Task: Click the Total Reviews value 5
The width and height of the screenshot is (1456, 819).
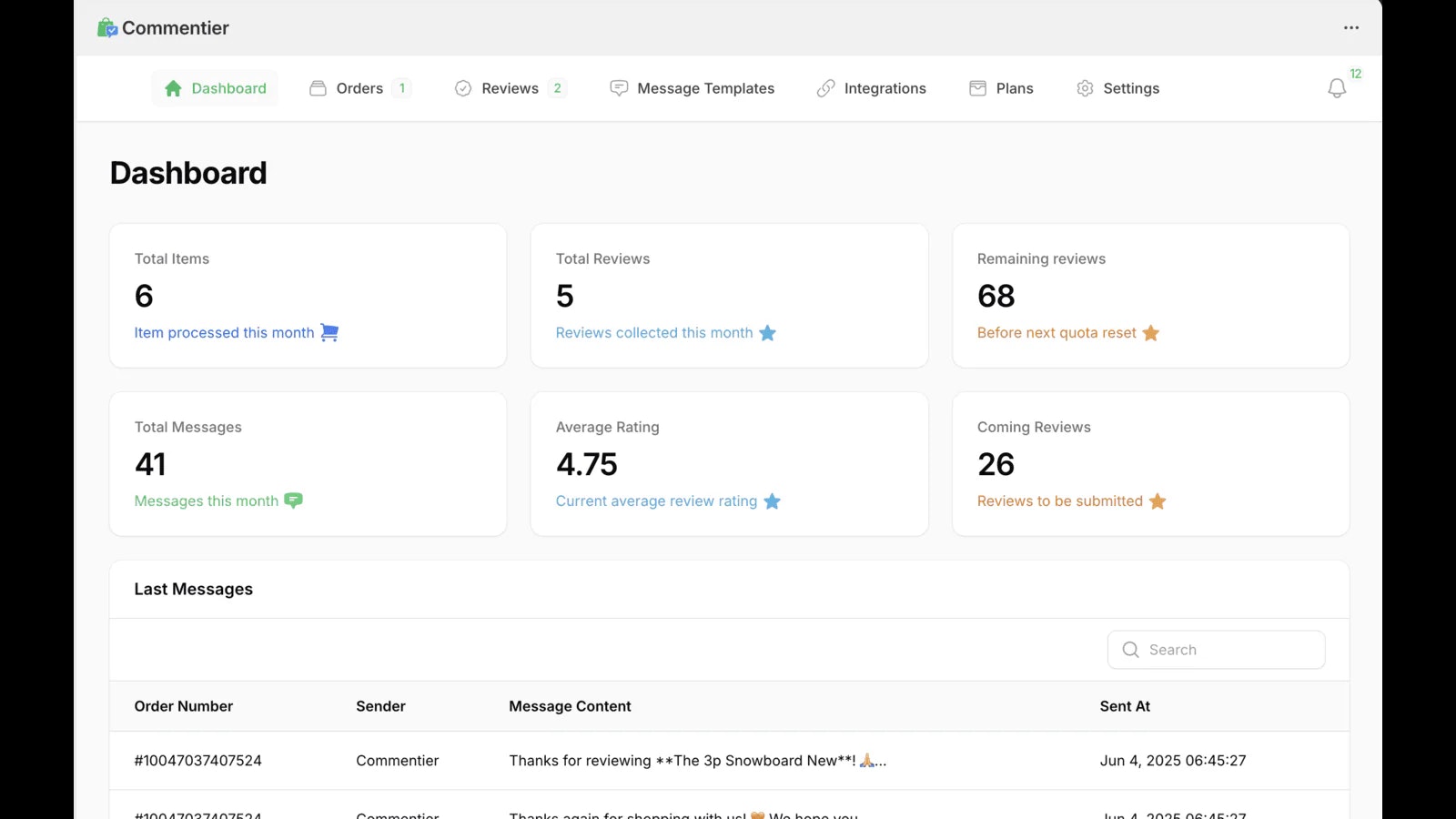Action: (565, 296)
